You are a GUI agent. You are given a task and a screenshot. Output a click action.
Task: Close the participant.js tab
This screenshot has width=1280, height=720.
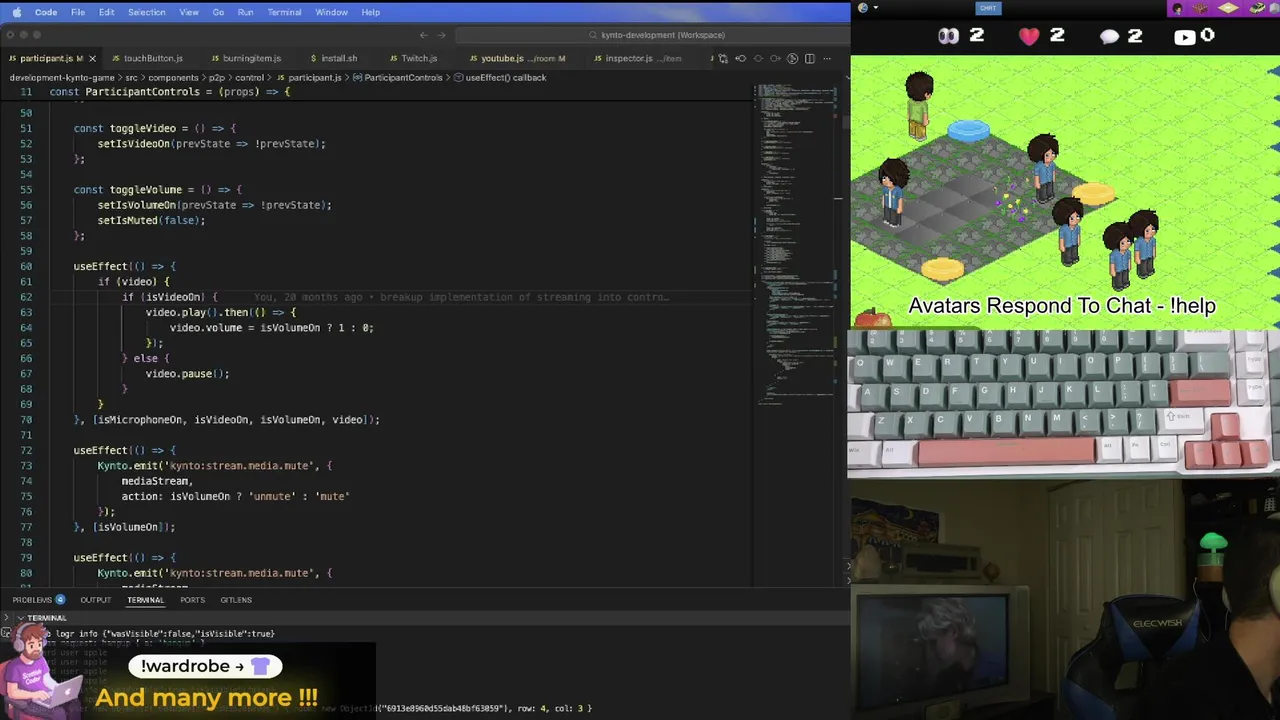click(92, 58)
